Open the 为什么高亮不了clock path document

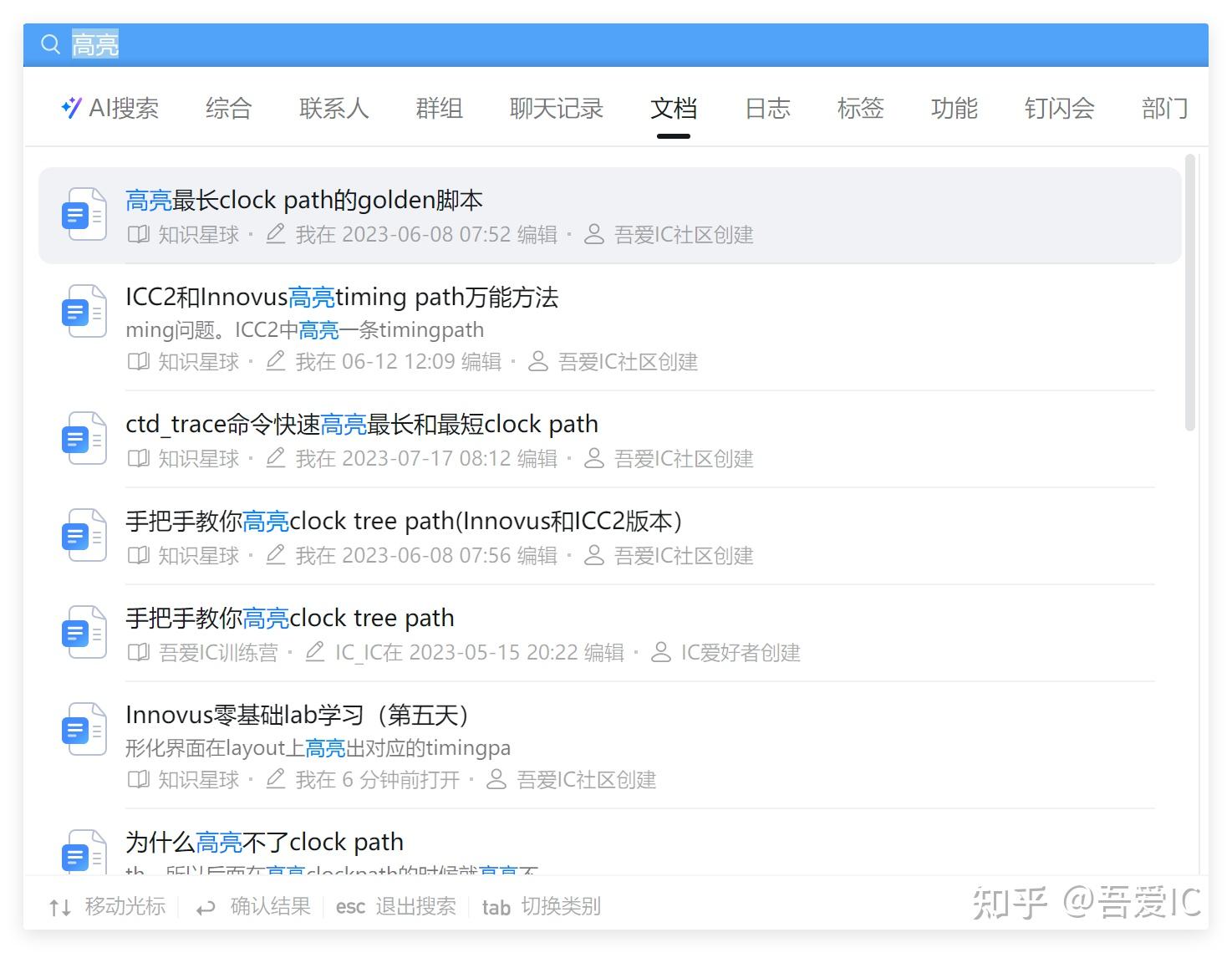coord(264,841)
